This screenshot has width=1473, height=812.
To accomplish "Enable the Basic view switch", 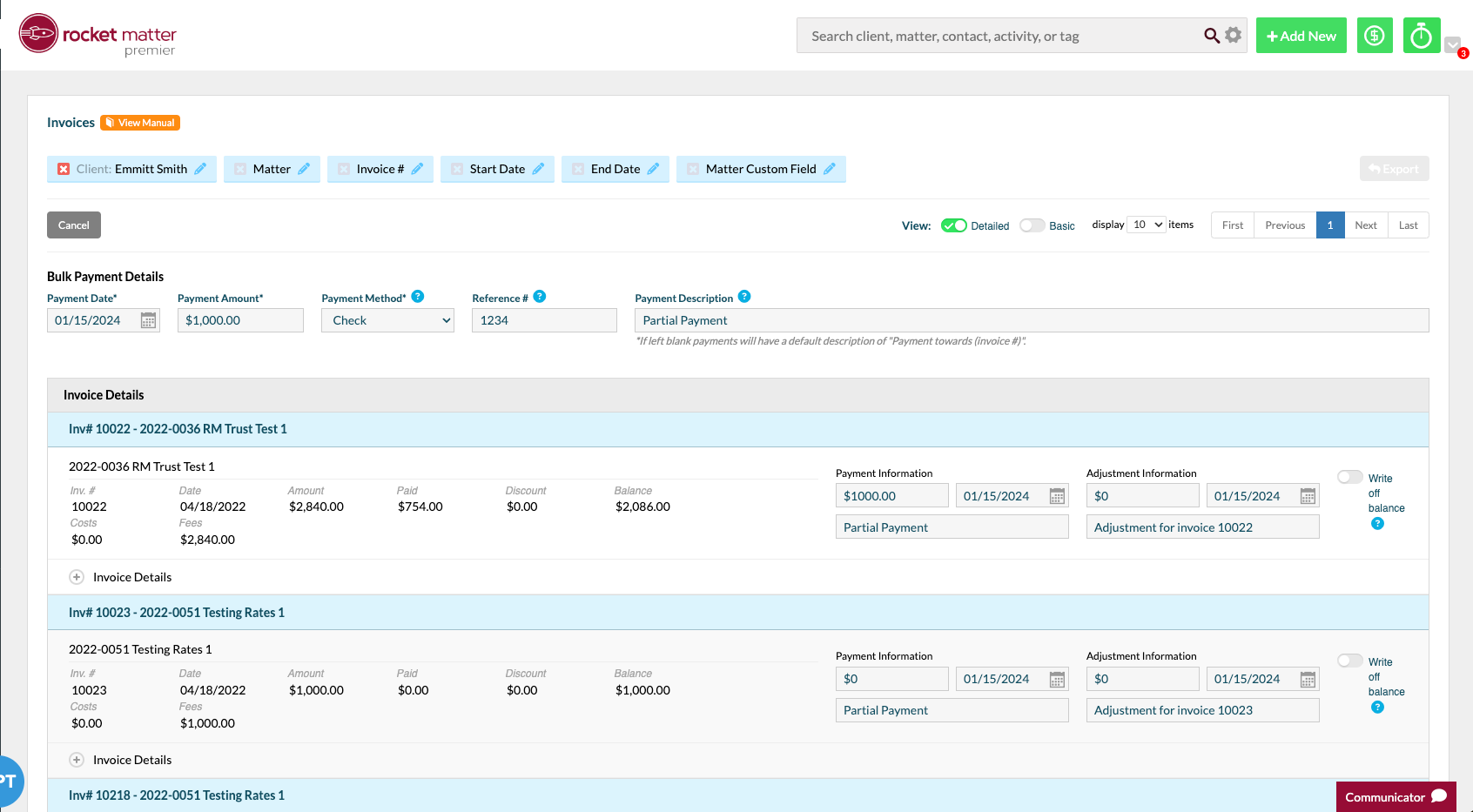I will [x=1032, y=225].
